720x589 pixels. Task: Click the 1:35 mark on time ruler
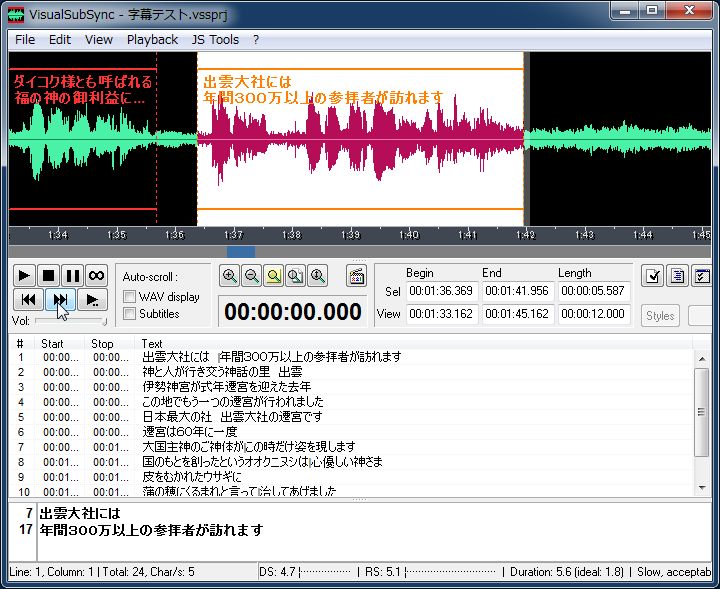pyautogui.click(x=117, y=235)
